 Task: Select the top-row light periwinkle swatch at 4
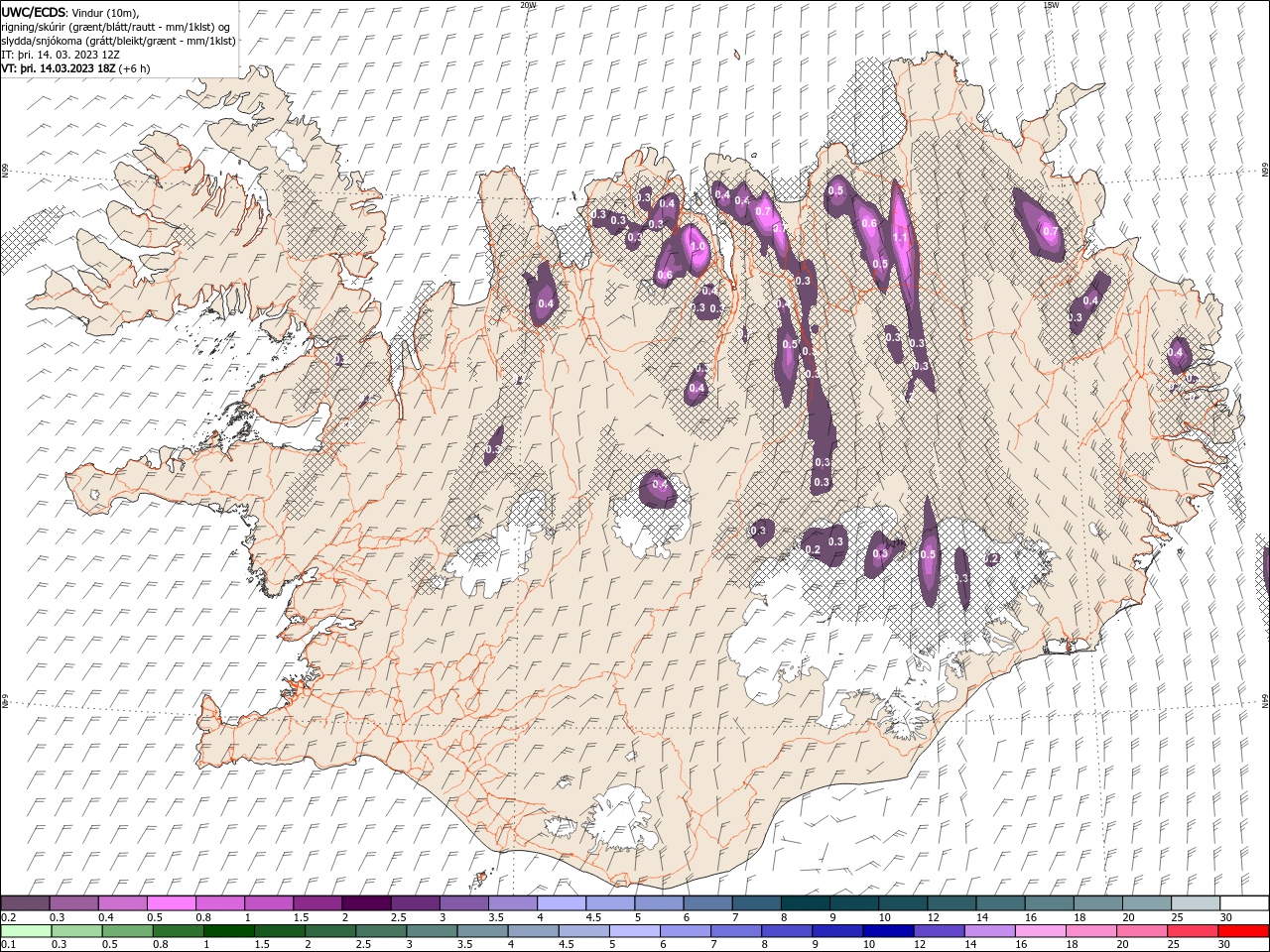(562, 903)
